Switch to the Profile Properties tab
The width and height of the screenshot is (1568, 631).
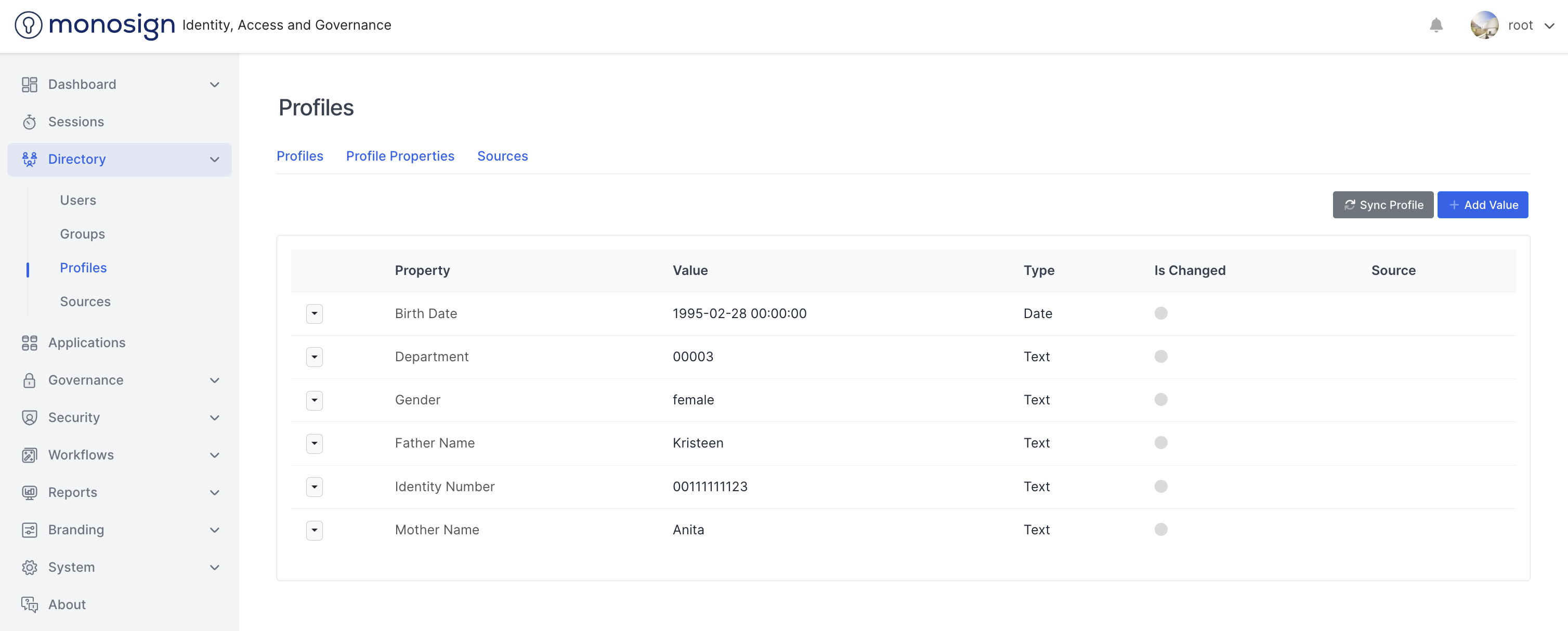tap(400, 156)
